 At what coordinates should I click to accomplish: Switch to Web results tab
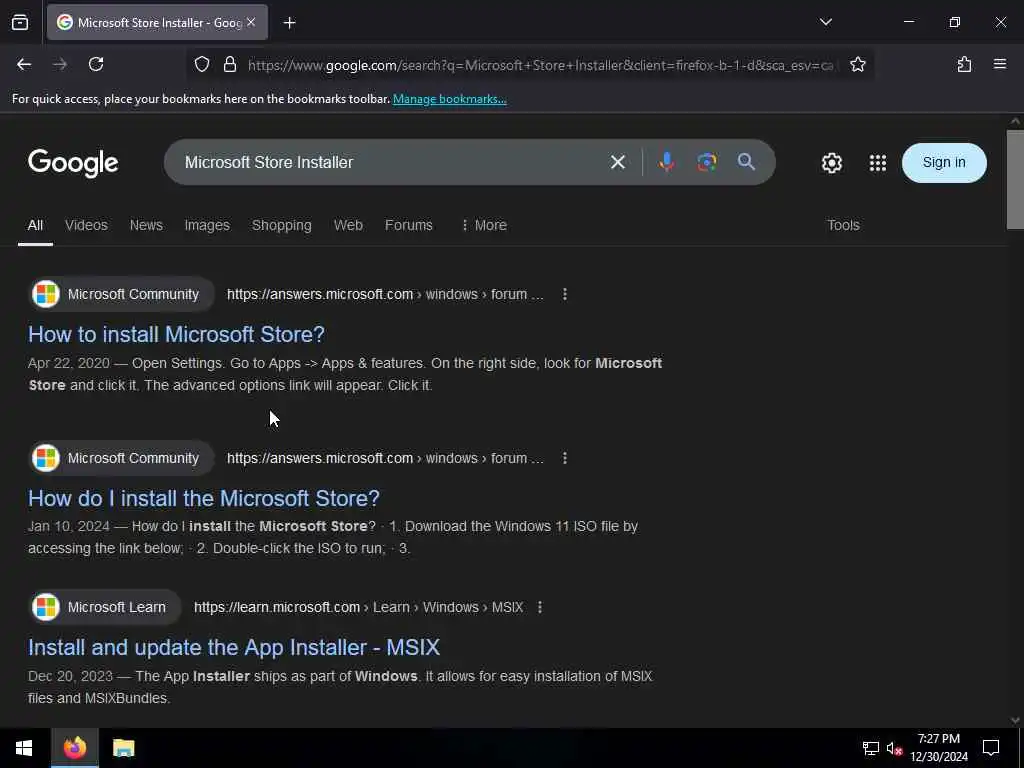pos(348,225)
